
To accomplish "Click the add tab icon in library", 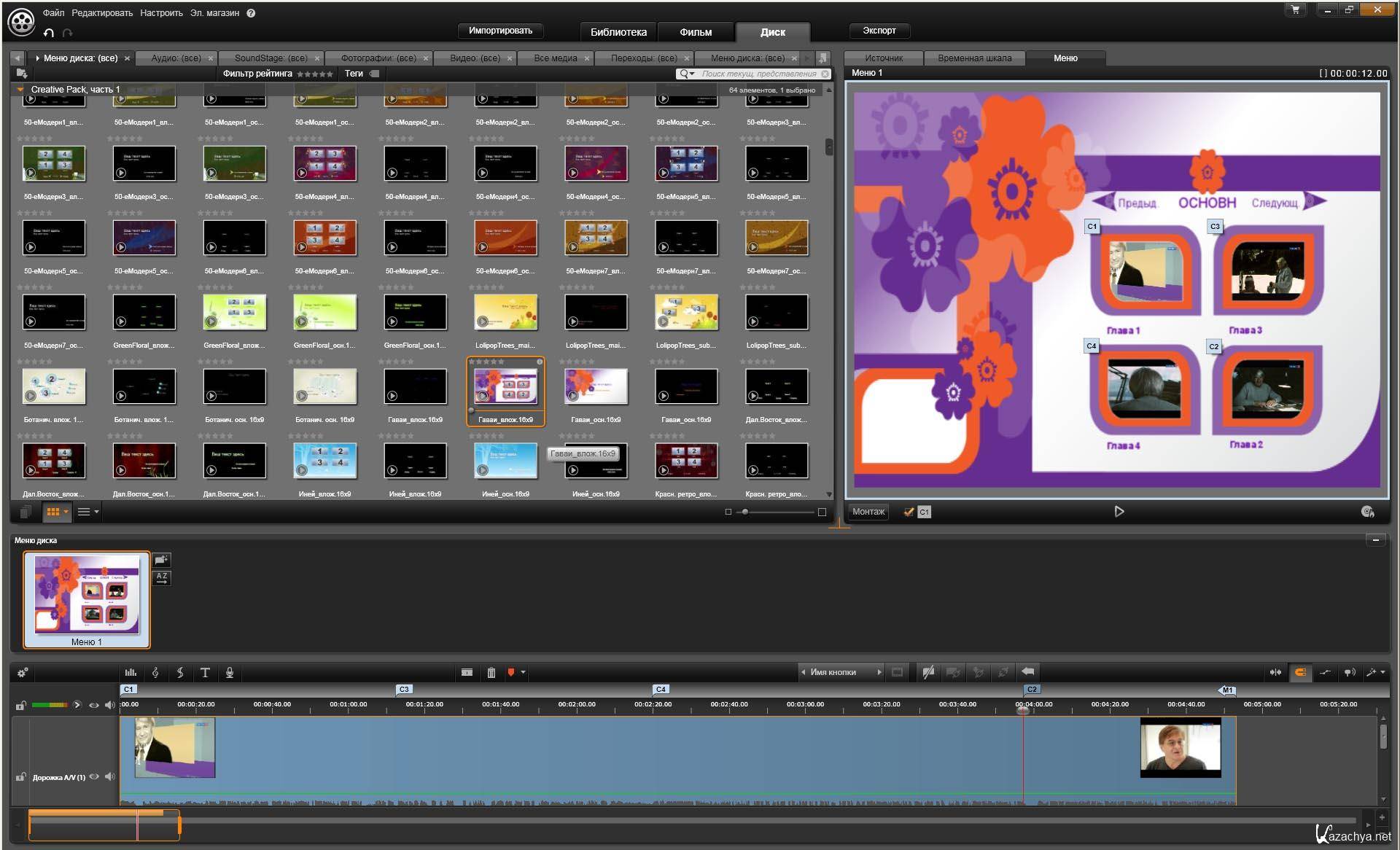I will click(822, 58).
